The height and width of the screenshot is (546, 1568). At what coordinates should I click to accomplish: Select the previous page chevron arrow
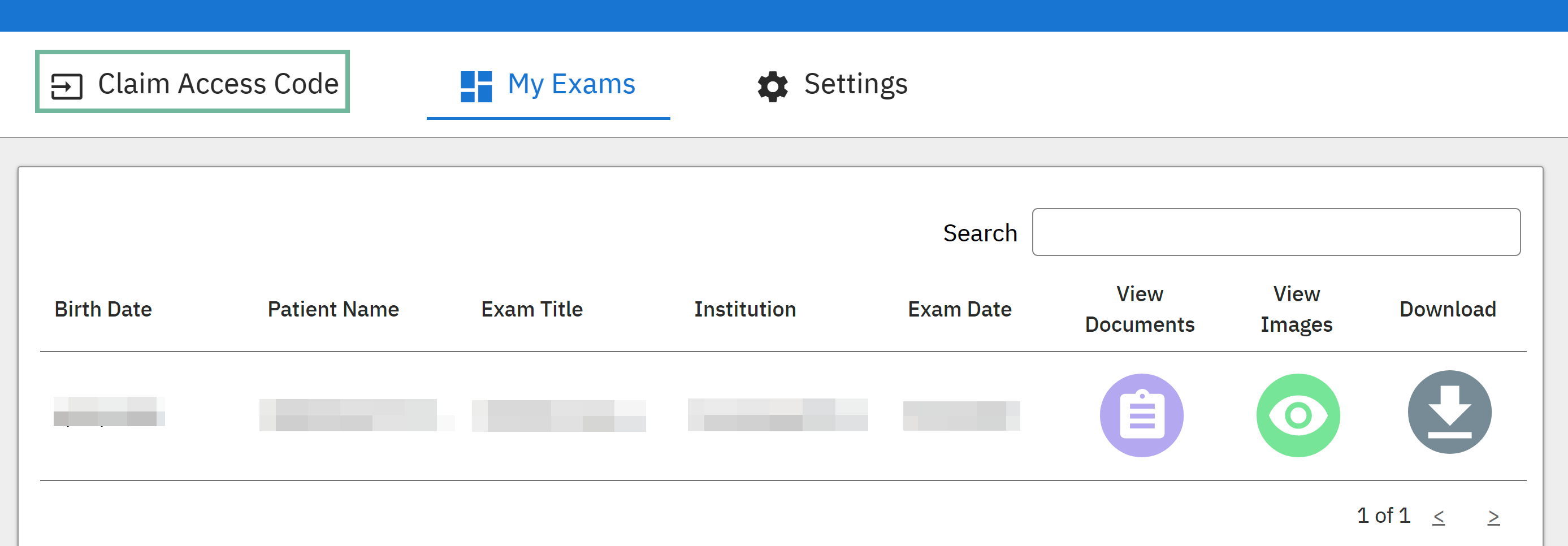[1440, 516]
